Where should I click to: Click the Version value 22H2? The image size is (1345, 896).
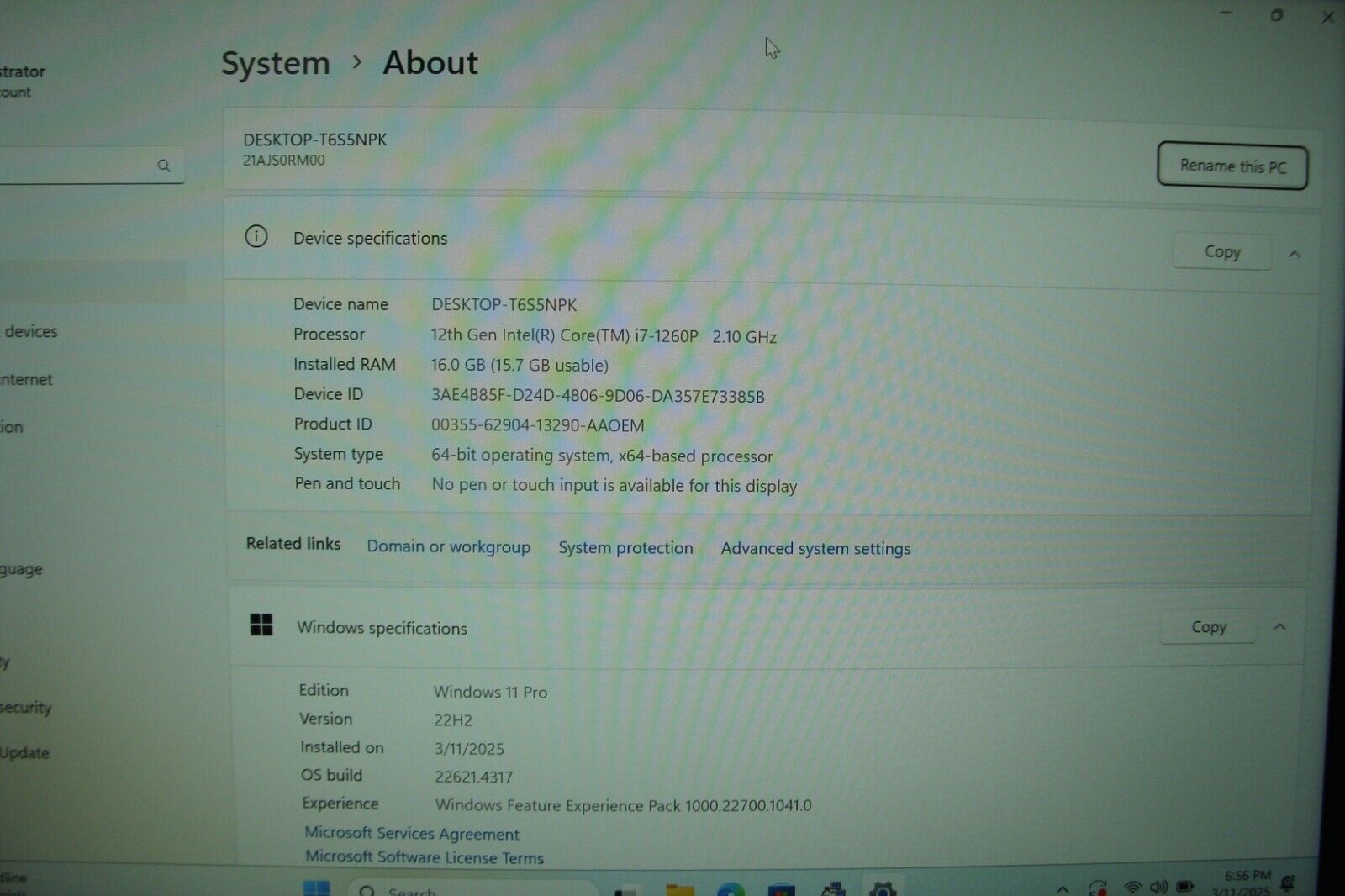(453, 720)
